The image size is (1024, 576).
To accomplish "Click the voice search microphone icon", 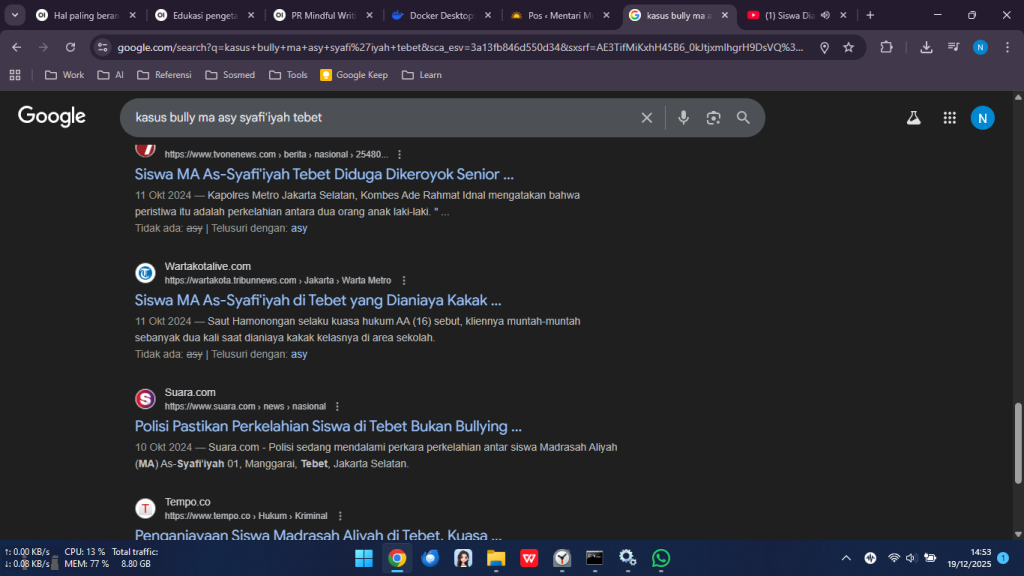I will coord(683,118).
